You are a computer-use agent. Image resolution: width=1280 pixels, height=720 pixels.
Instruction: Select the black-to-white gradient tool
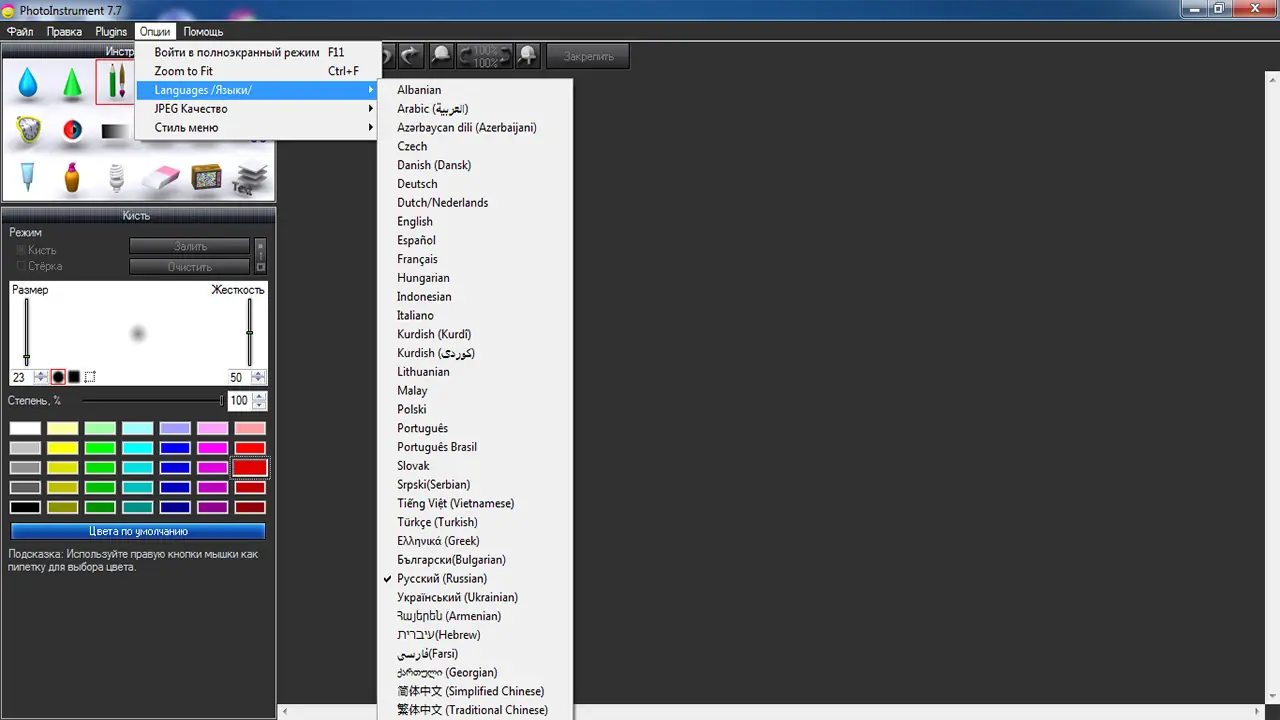pyautogui.click(x=117, y=131)
